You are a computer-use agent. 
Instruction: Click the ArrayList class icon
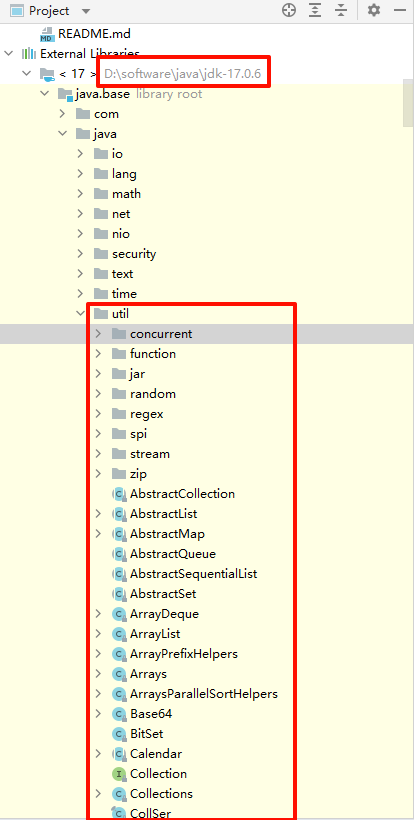pyautogui.click(x=120, y=634)
